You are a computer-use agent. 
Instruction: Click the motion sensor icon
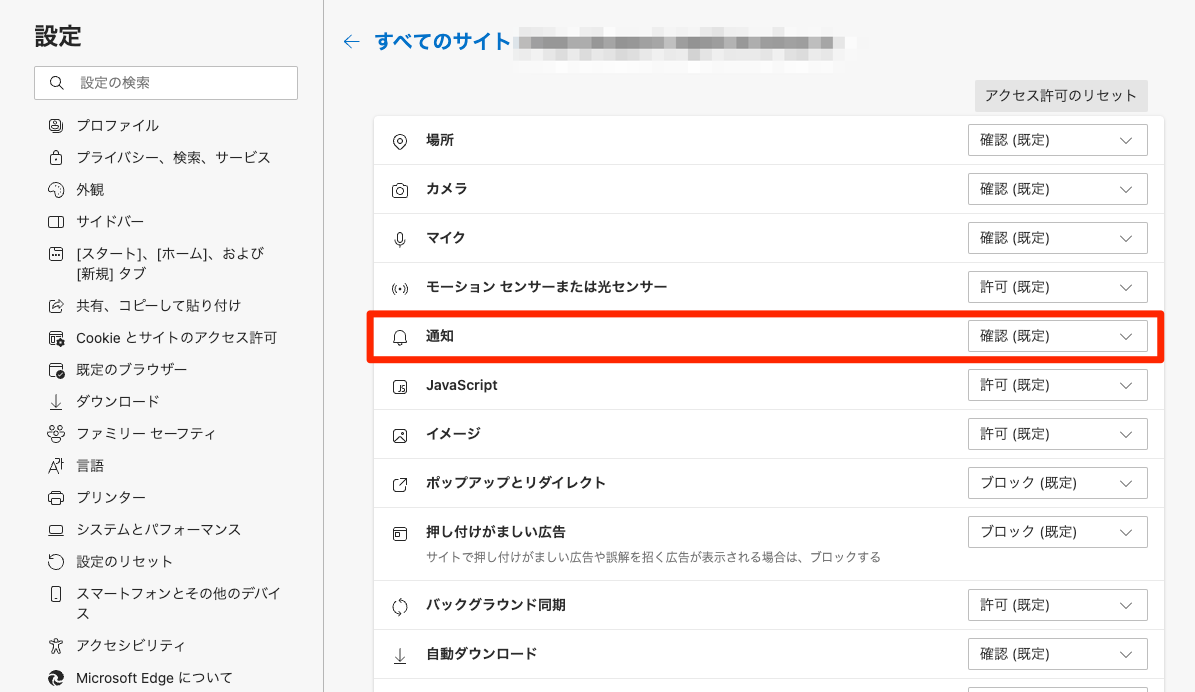[x=400, y=287]
